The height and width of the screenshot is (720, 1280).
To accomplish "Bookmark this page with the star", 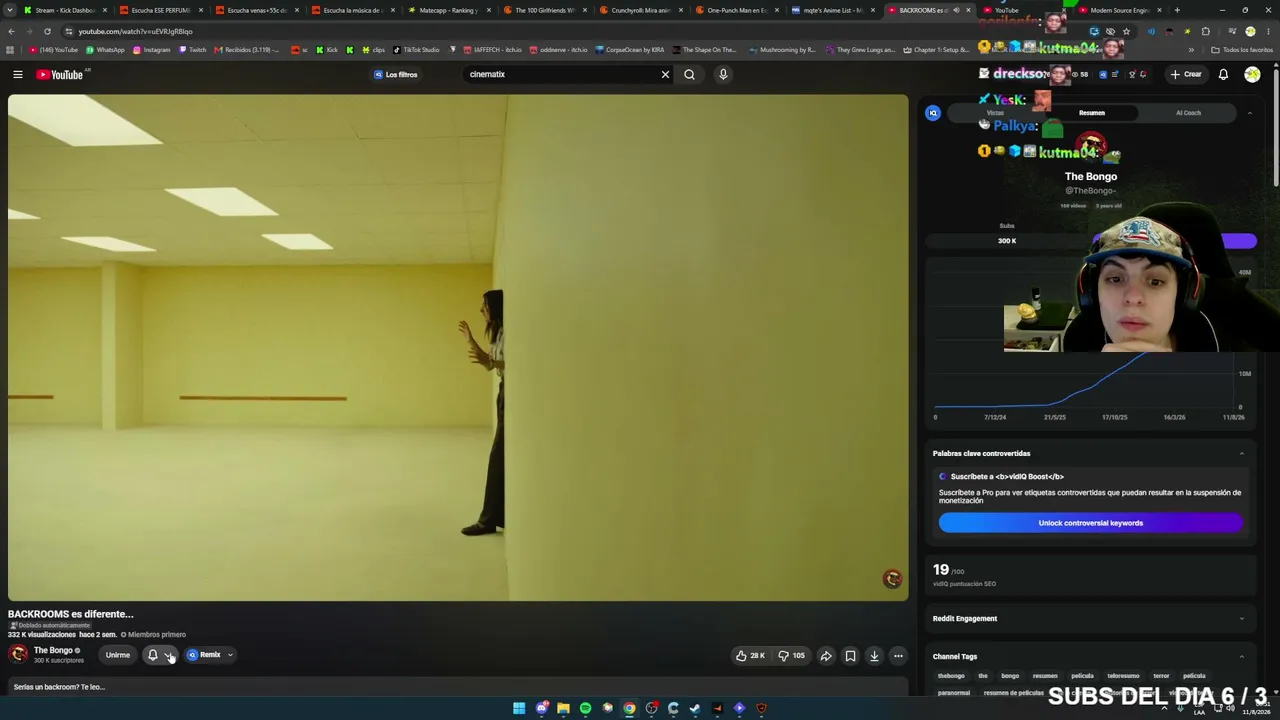I will (1126, 31).
